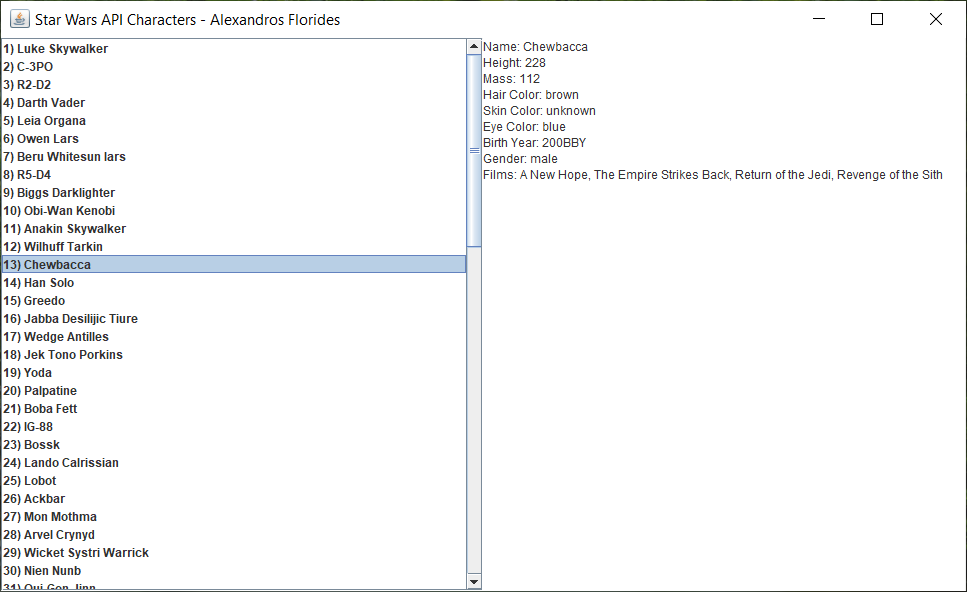The width and height of the screenshot is (967, 592).
Task: Select 15) Greedo in the list
Action: tap(234, 301)
